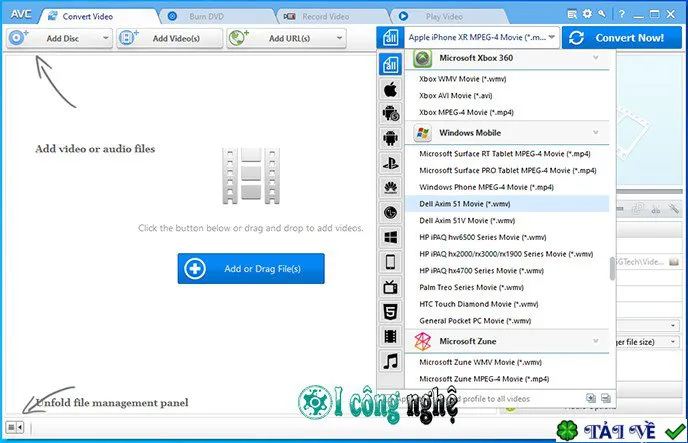
Task: Open the All profiles category in sidebar
Action: [x=390, y=65]
